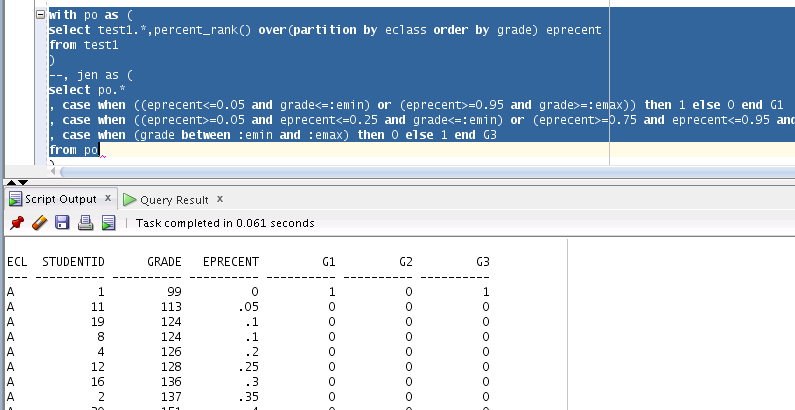Image resolution: width=795 pixels, height=410 pixels.
Task: Click the 'Task completed in 0.061 seconds' message
Action: click(225, 223)
